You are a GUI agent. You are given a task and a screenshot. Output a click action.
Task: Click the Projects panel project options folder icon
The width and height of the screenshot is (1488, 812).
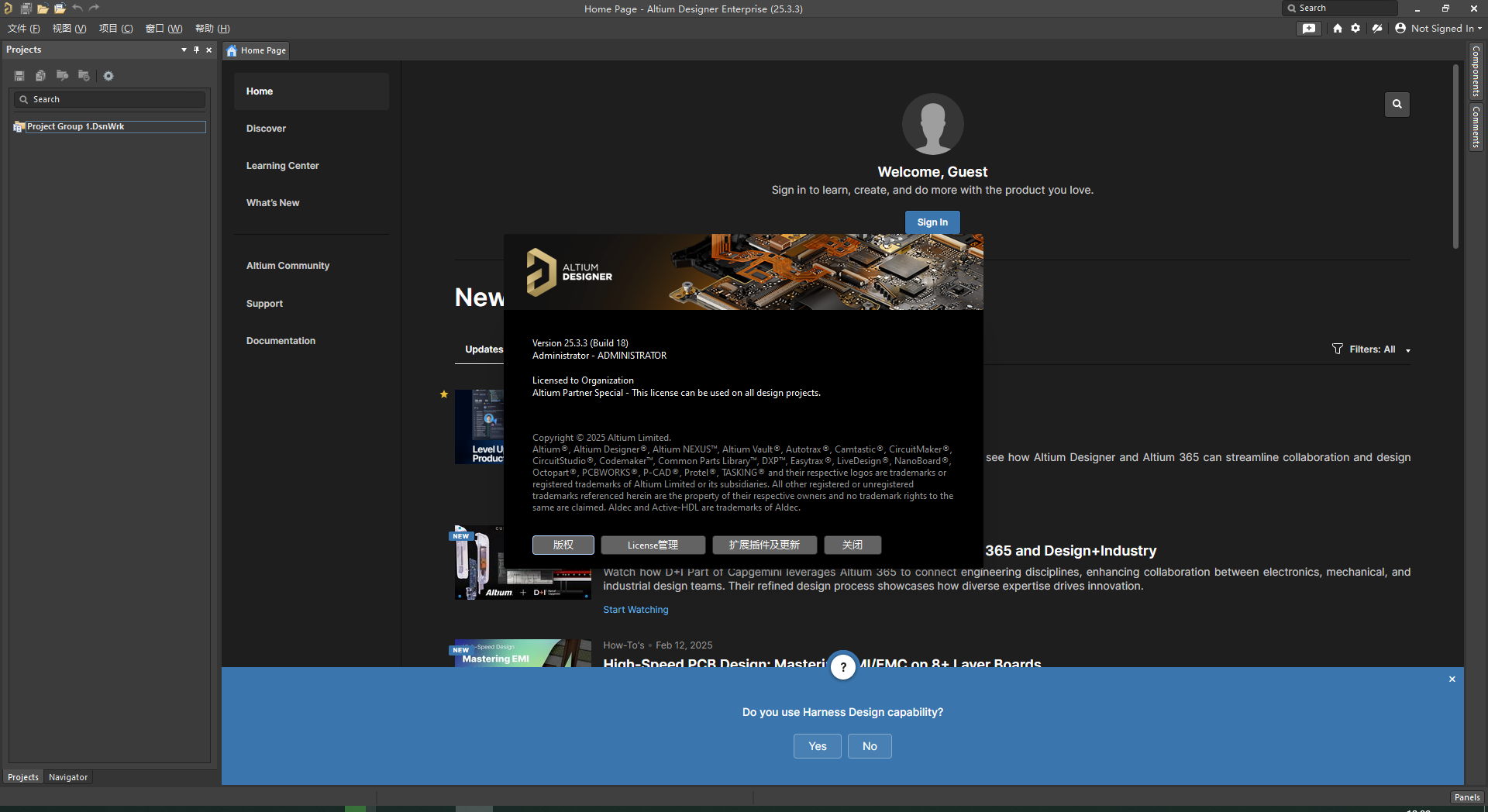[x=84, y=76]
